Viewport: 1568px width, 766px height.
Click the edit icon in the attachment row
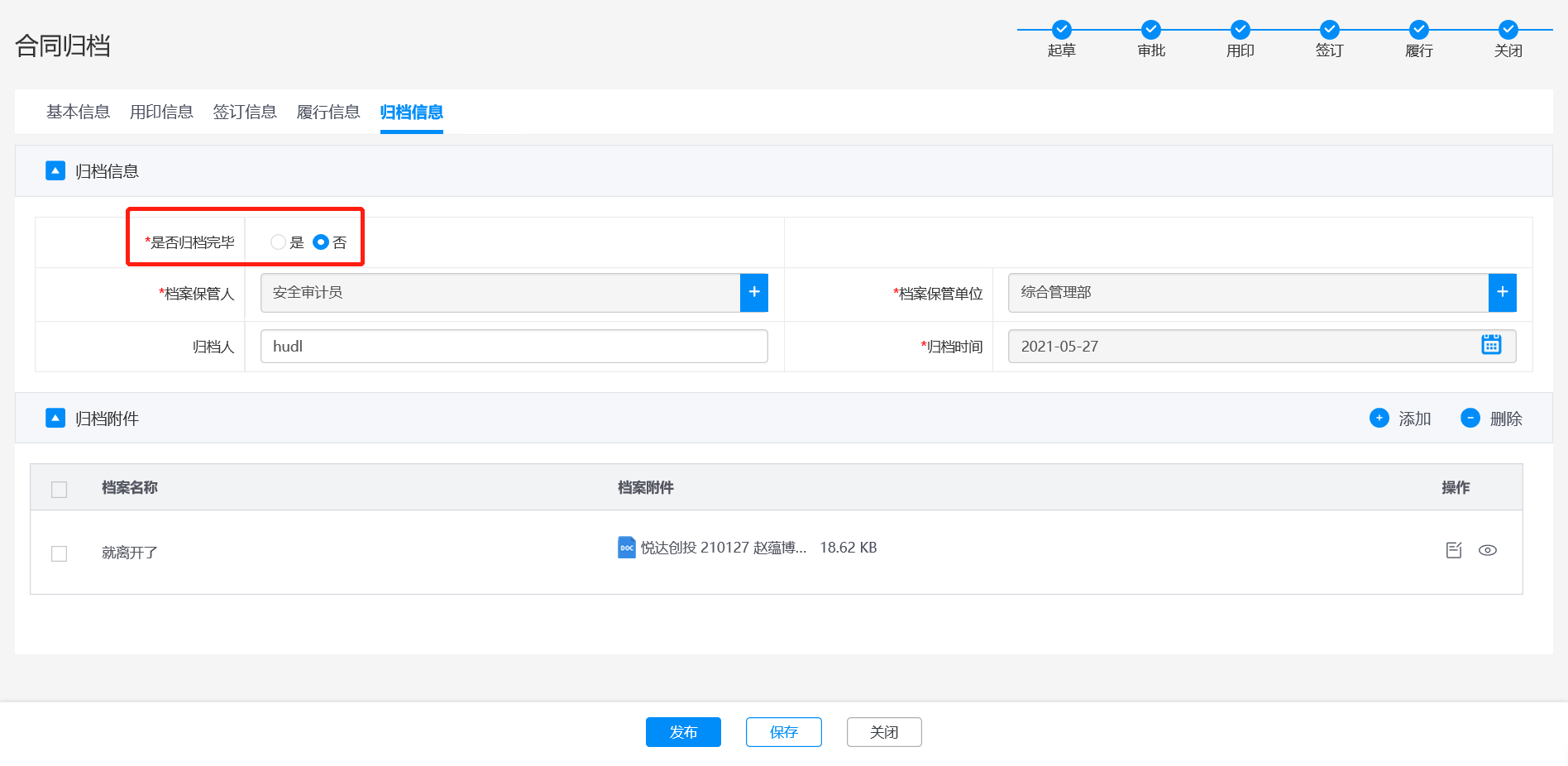pyautogui.click(x=1453, y=550)
